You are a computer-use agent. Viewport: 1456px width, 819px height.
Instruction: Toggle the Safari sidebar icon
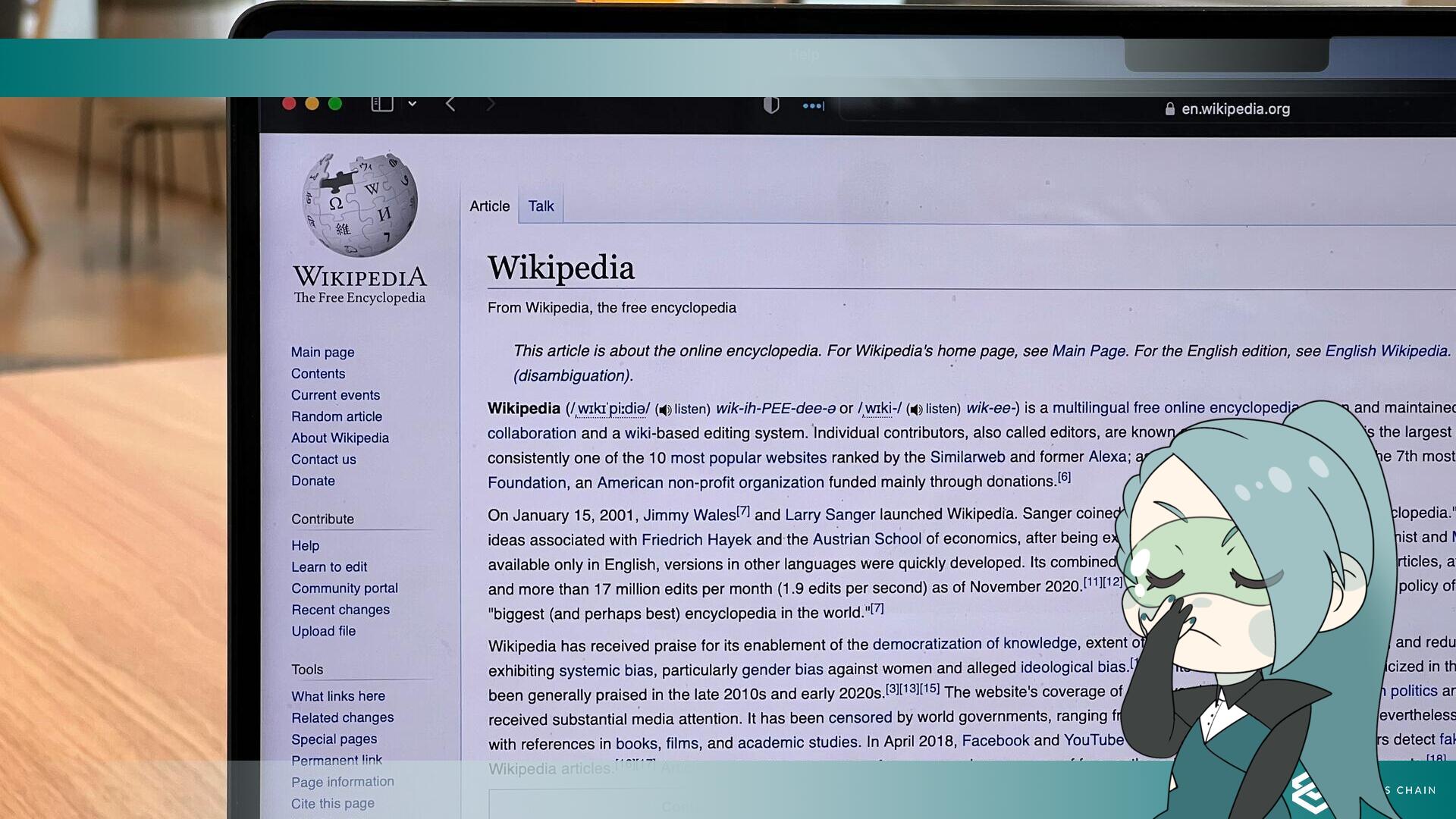tap(384, 104)
